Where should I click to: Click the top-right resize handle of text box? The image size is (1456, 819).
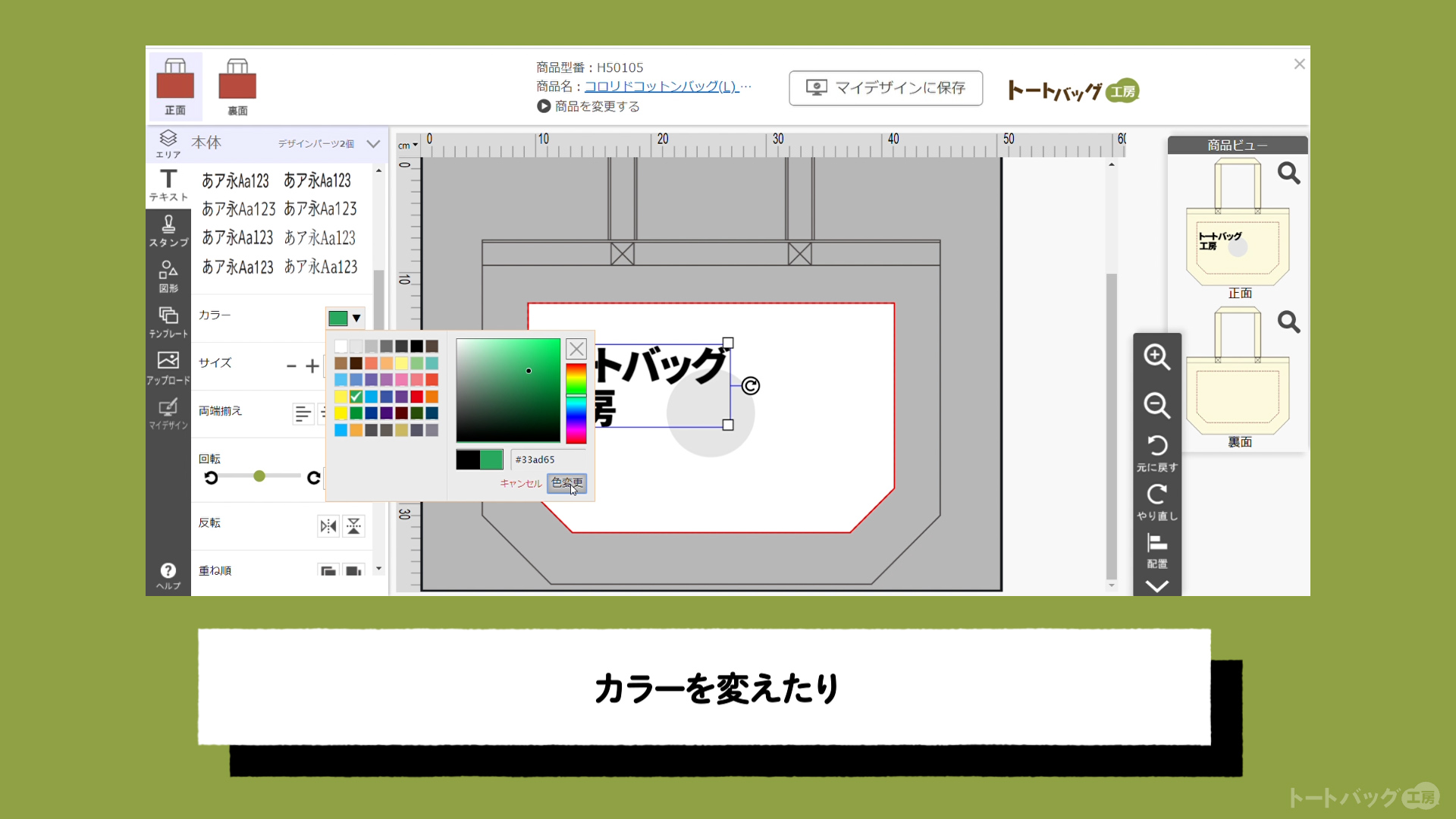[728, 344]
